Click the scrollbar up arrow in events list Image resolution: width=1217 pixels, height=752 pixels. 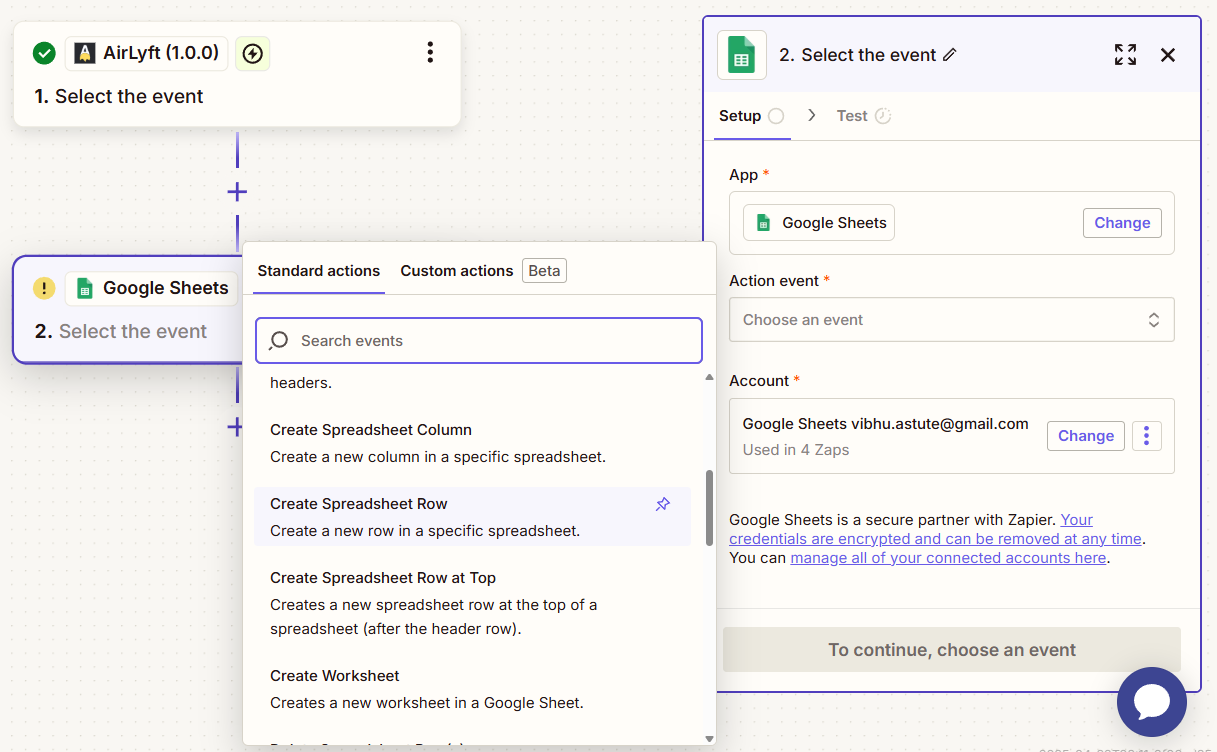pos(710,377)
